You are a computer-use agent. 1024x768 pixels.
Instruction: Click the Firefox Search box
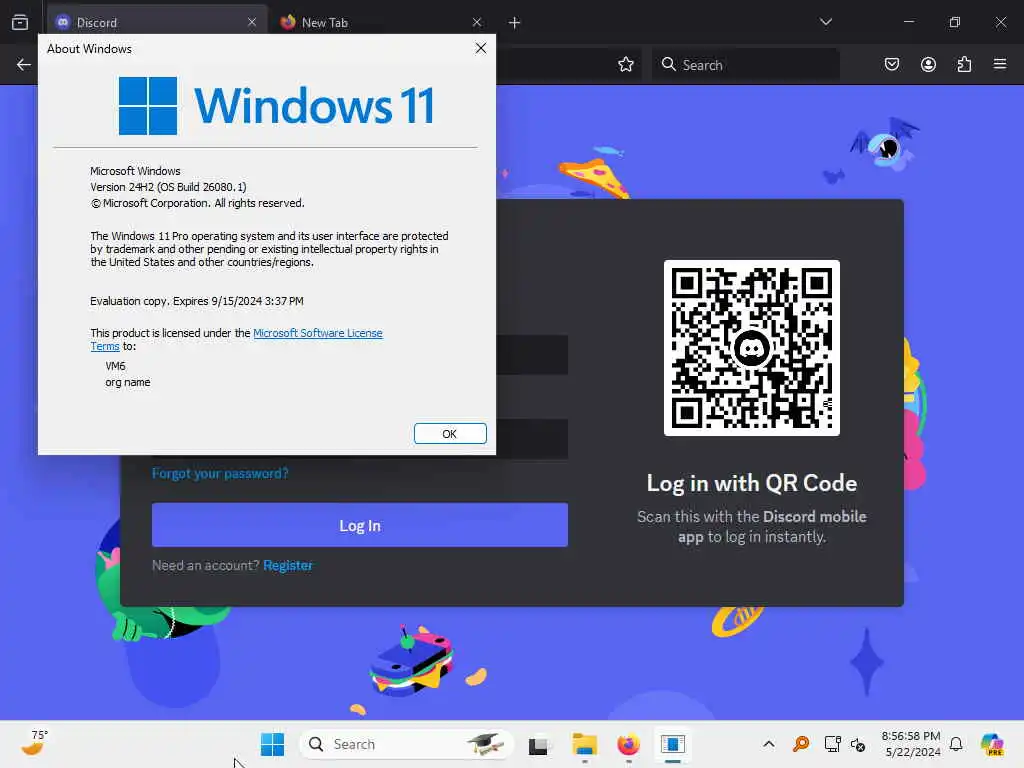pyautogui.click(x=745, y=65)
